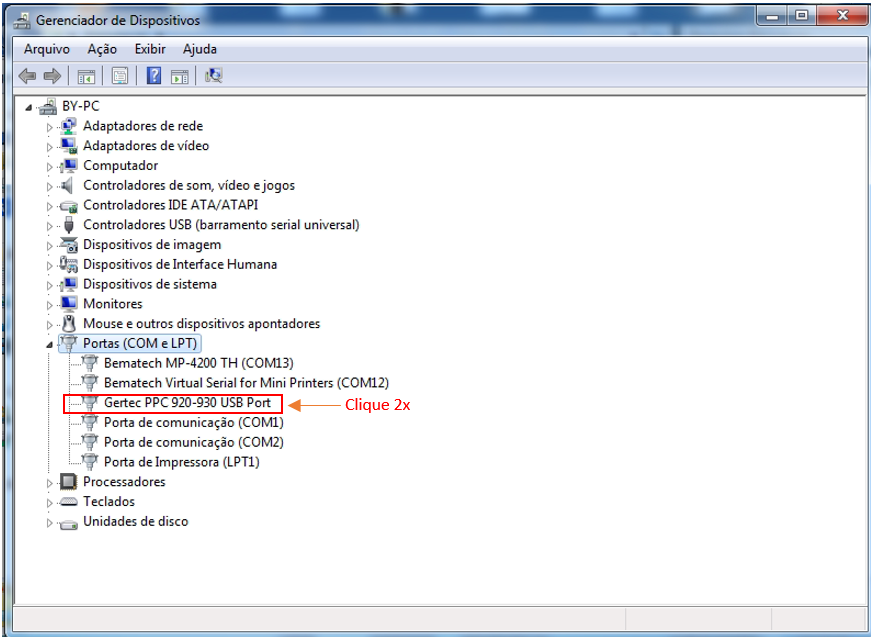Select the Portas (COM e LPT) label
This screenshot has width=871, height=637.
tap(140, 343)
